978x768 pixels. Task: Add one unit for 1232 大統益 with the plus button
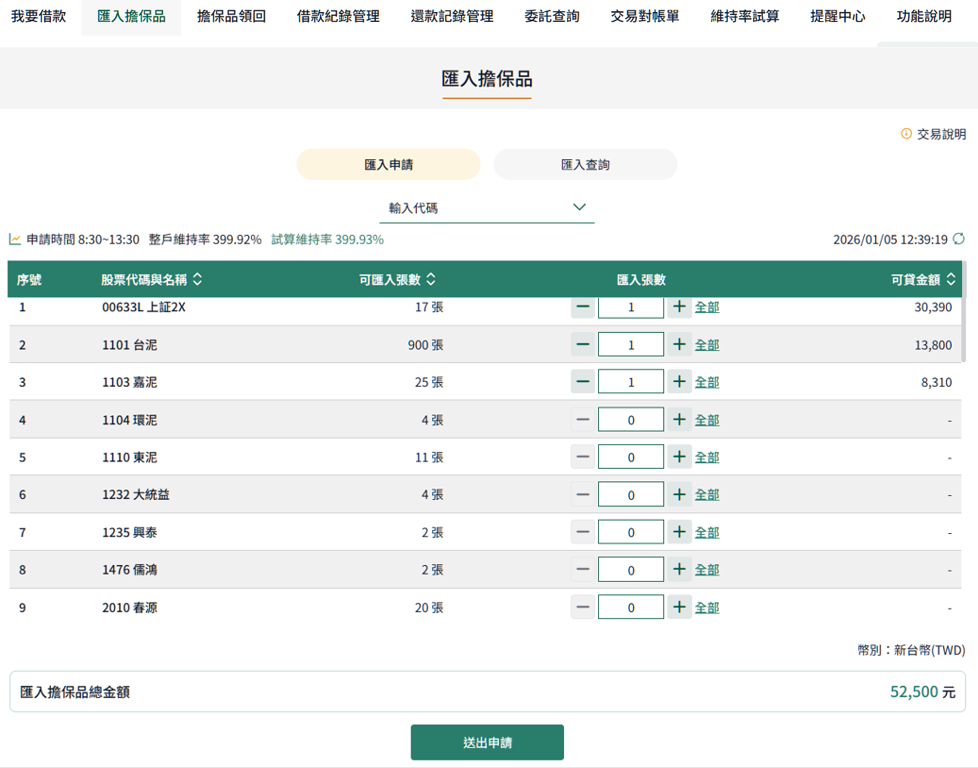point(679,494)
